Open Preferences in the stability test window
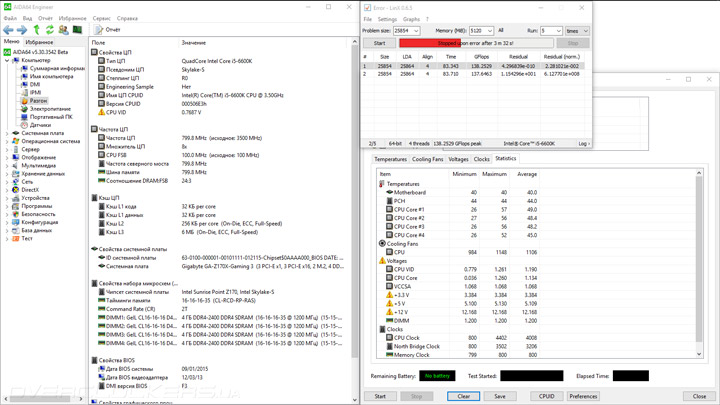720x405 pixels. tap(583, 396)
